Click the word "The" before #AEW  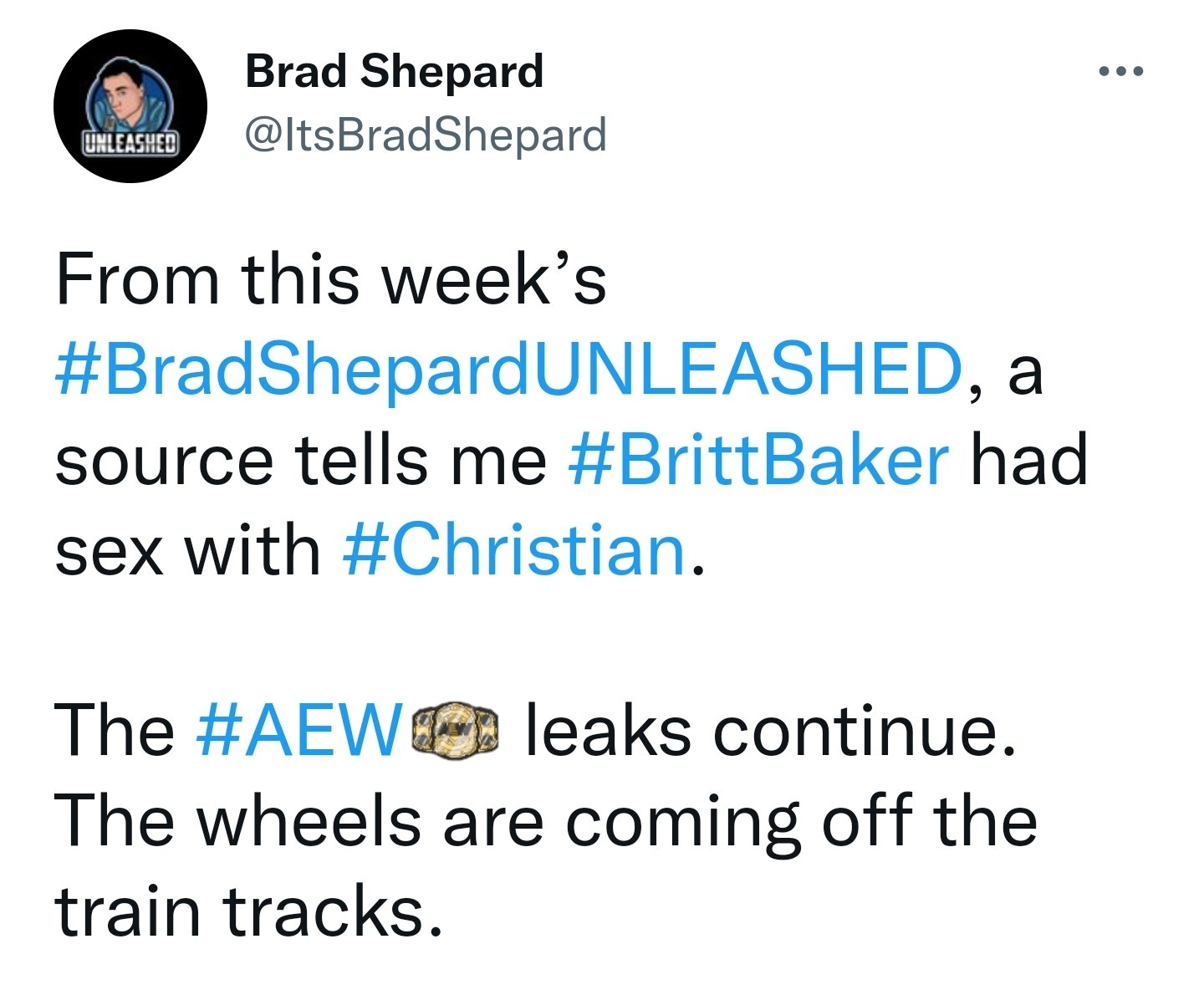pyautogui.click(x=115, y=730)
